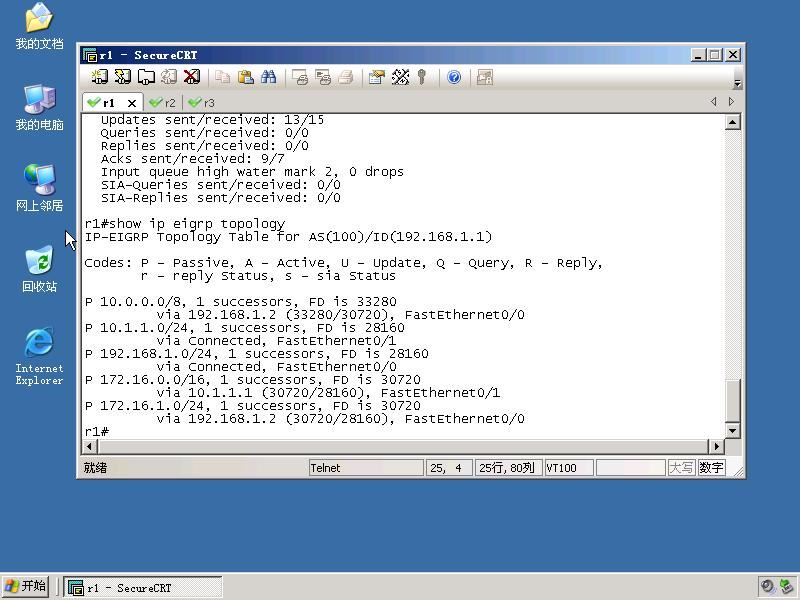The width and height of the screenshot is (800, 600).
Task: Click the Keymap Editor icon
Action: [401, 77]
